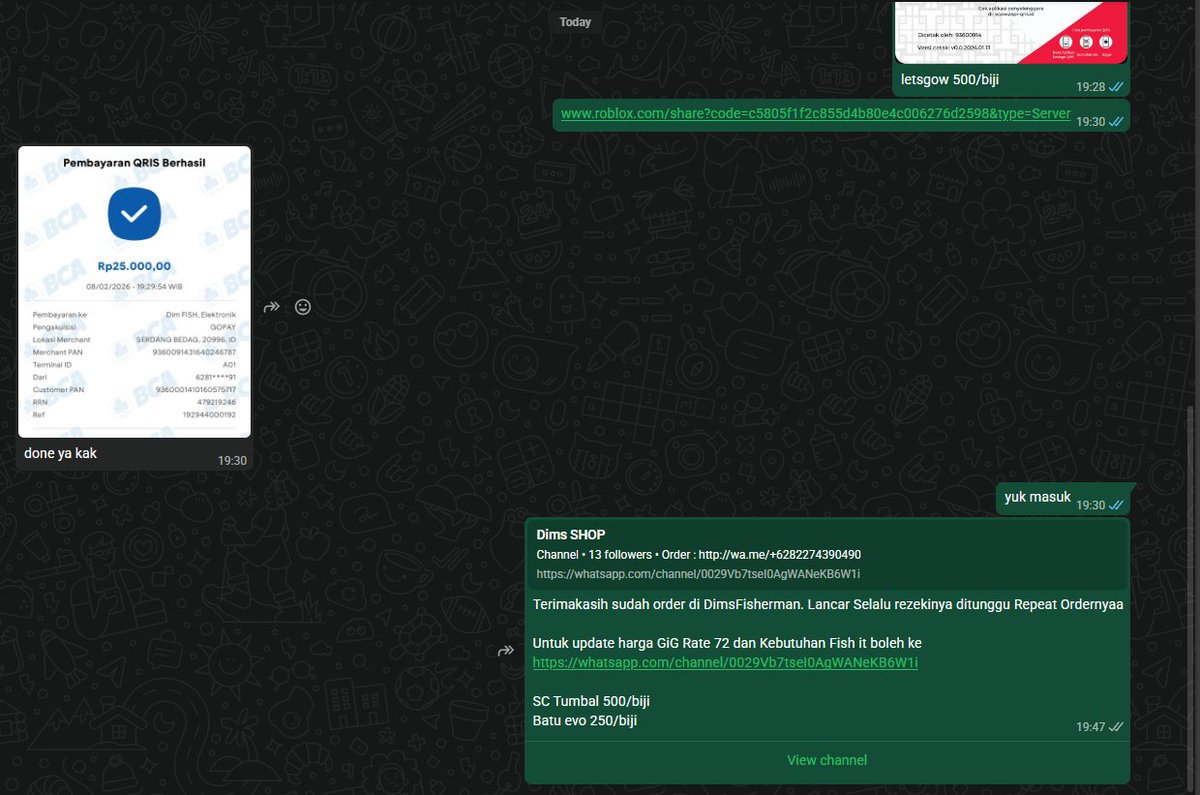Open the whatsapp.com channel link in message body
Screen dimensions: 1200x795
pos(725,662)
